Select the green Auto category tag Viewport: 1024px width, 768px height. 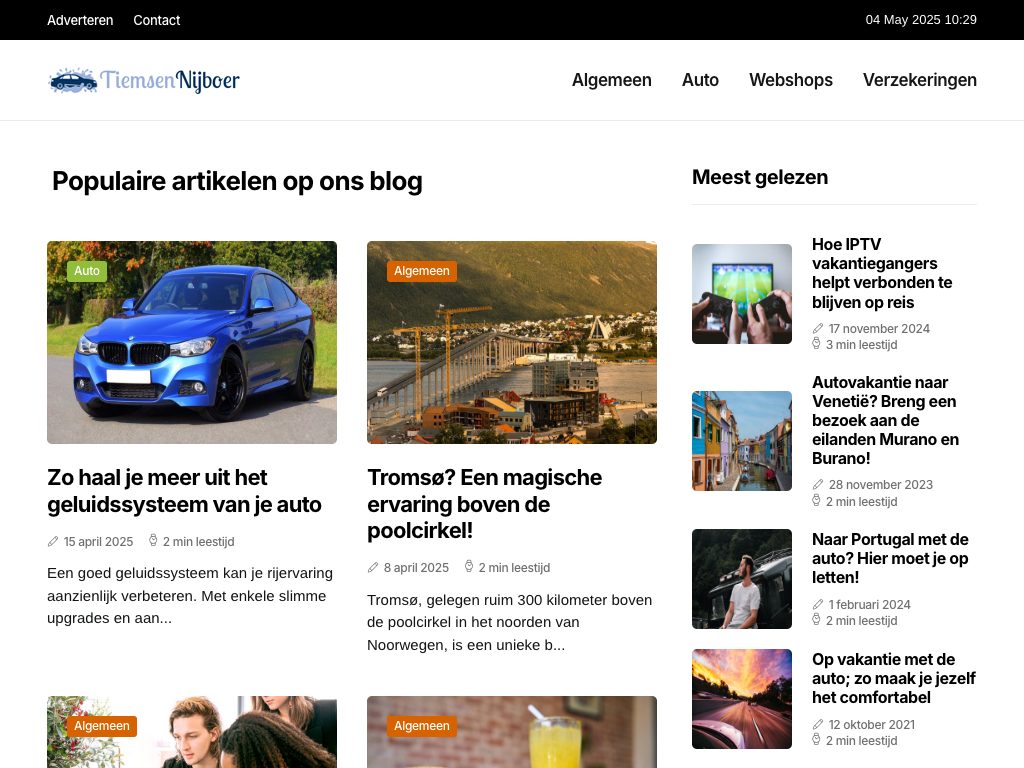(87, 271)
